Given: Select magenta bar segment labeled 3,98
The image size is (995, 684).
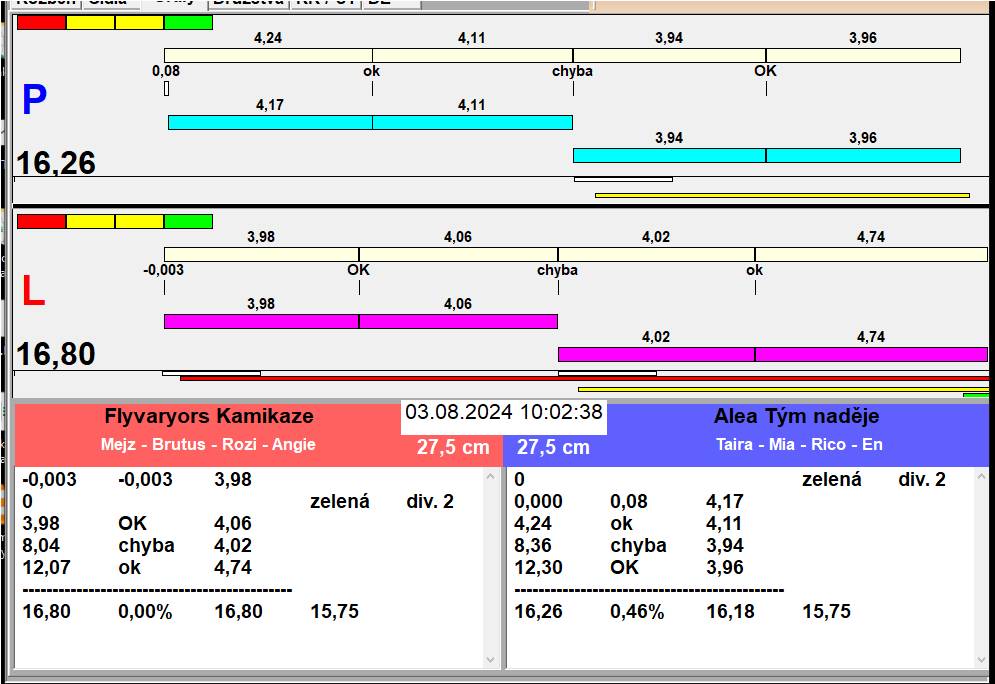Looking at the screenshot, I should point(261,321).
